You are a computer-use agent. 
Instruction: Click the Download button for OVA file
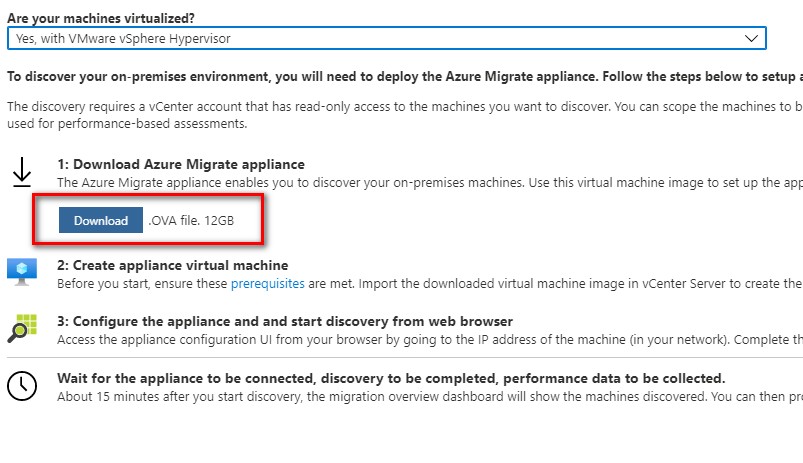tap(100, 220)
